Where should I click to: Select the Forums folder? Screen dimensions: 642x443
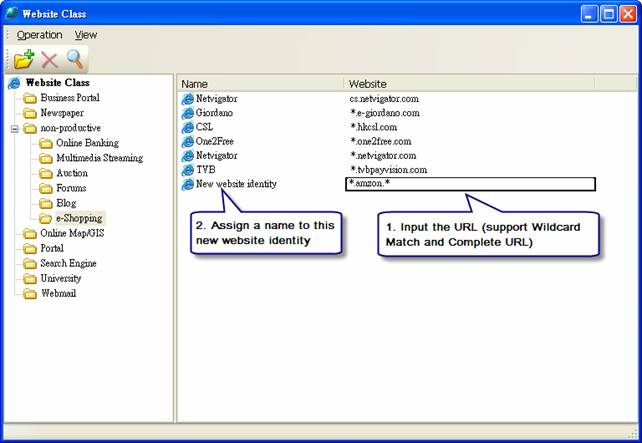[x=71, y=188]
